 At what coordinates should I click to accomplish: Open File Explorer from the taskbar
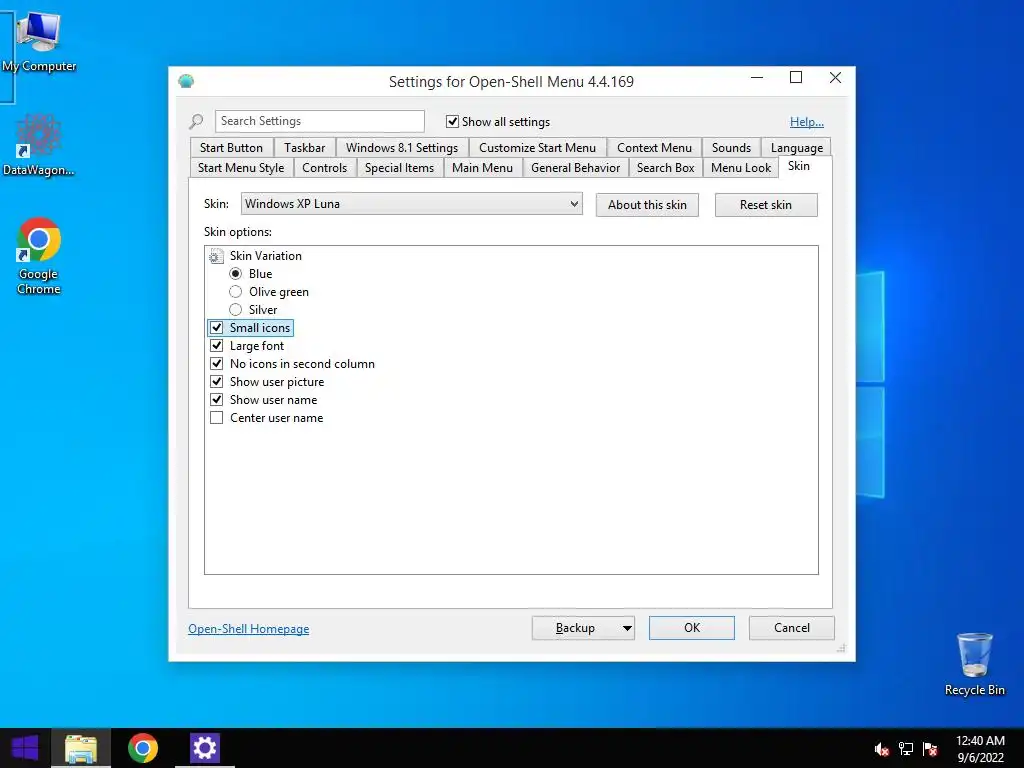click(x=81, y=748)
